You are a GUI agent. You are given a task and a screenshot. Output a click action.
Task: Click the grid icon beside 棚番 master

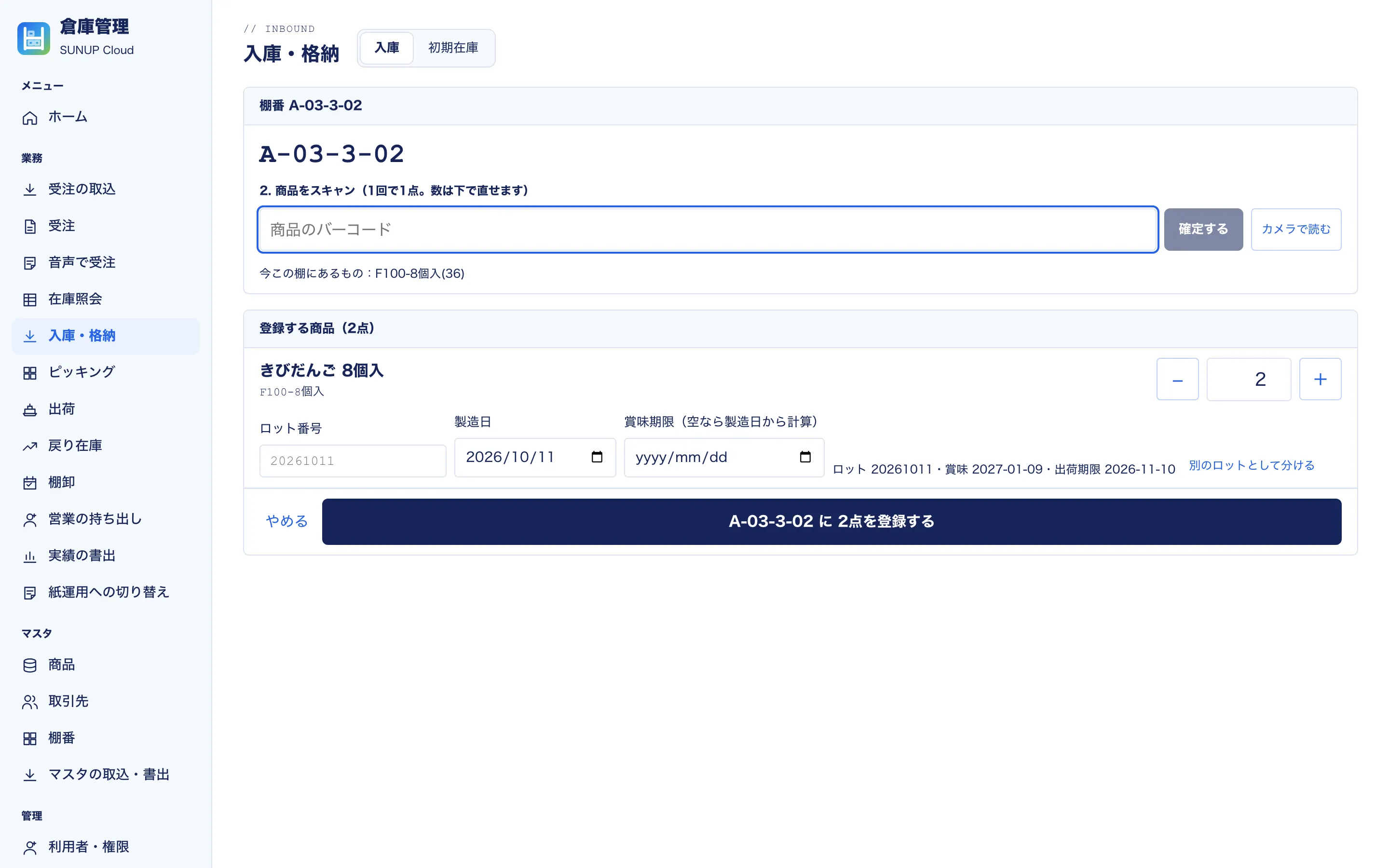tap(30, 738)
